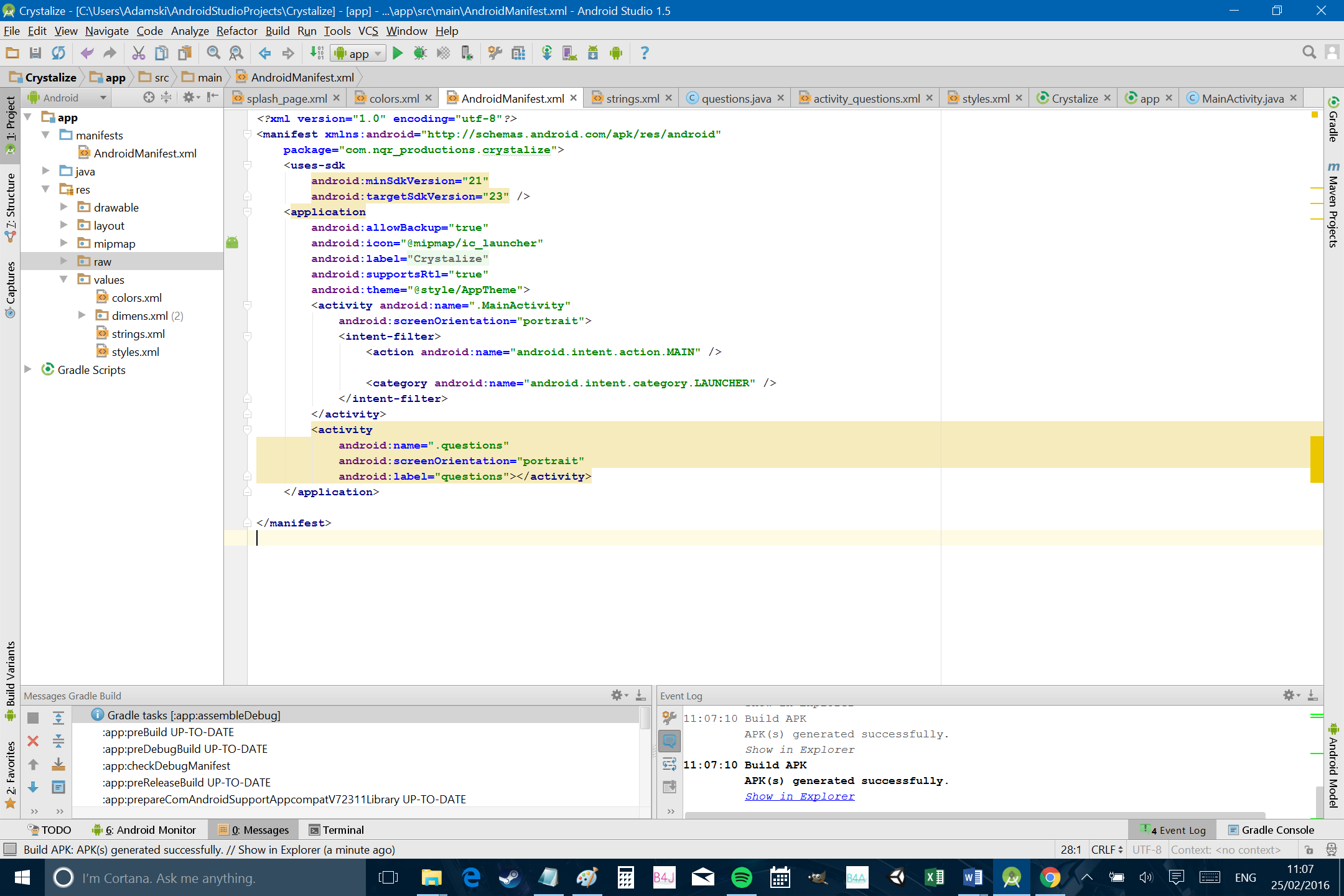Debug app with the bug icon
This screenshot has width=1344, height=896.
coord(420,54)
